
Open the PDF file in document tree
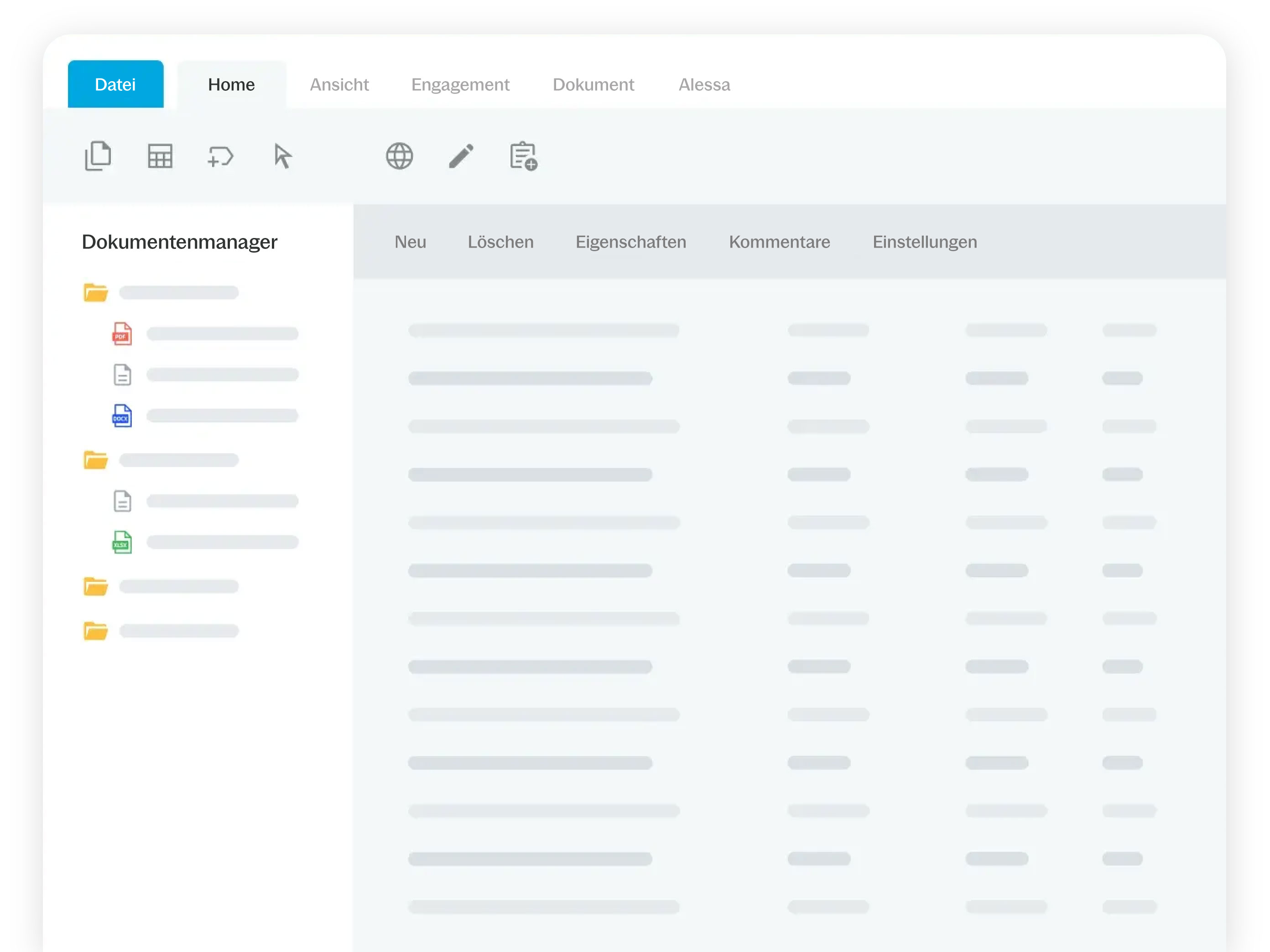122,334
